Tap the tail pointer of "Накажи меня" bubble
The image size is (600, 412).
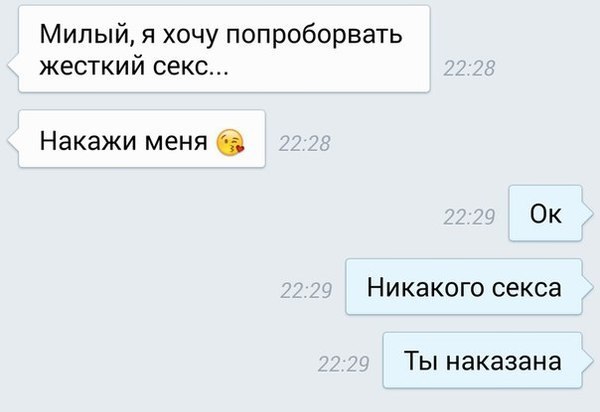(13, 140)
